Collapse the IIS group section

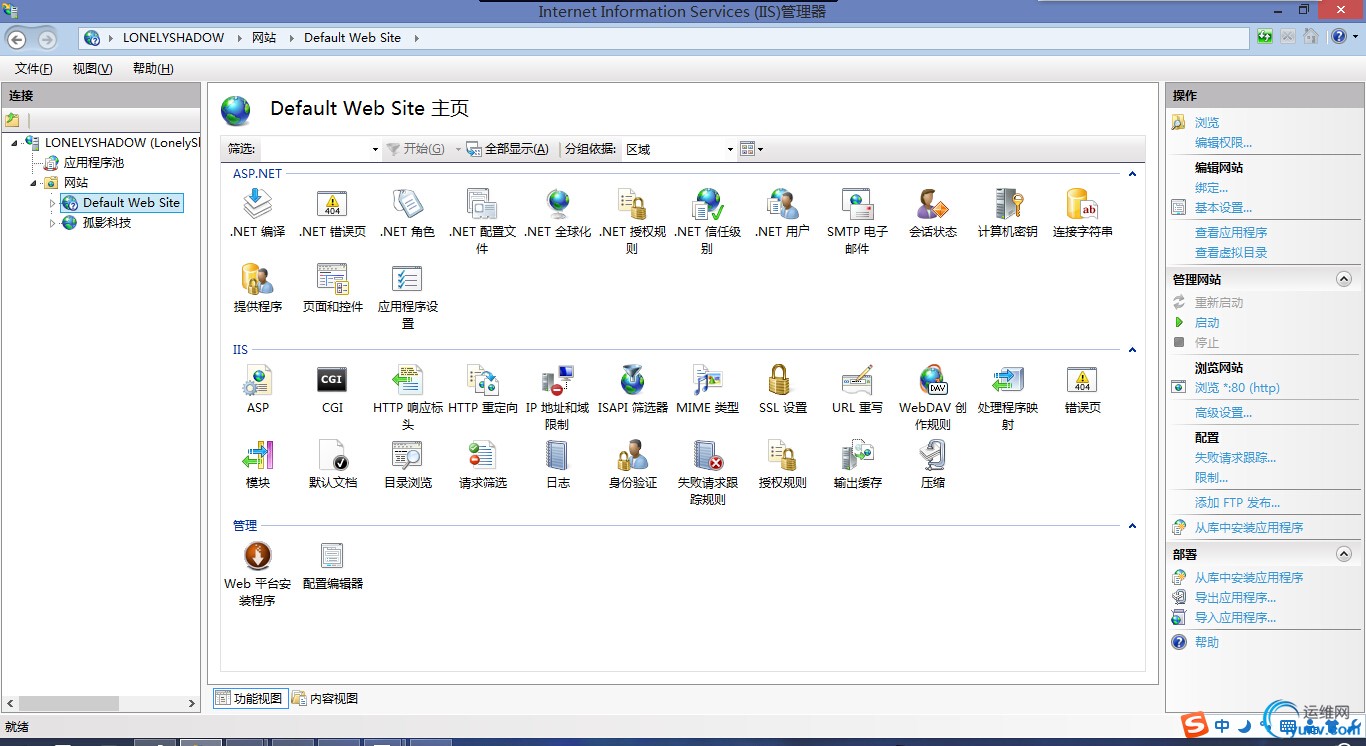[1132, 350]
